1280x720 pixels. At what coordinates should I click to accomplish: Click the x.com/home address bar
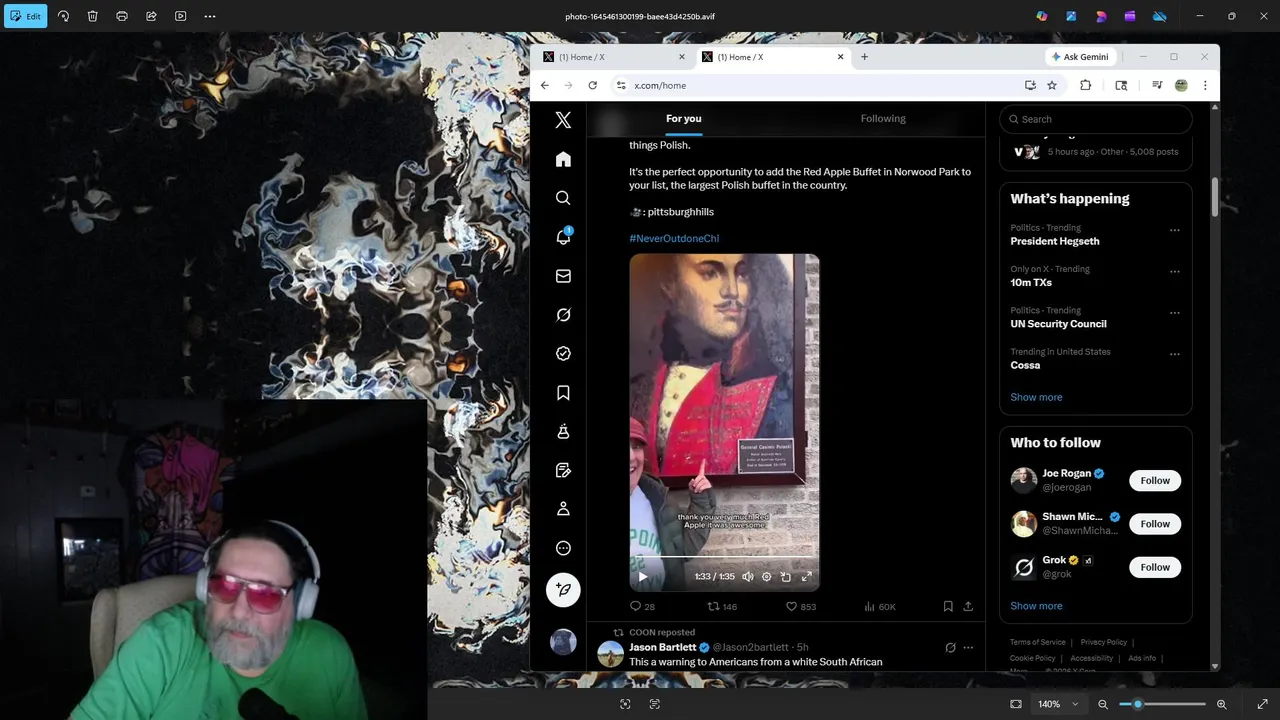820,85
